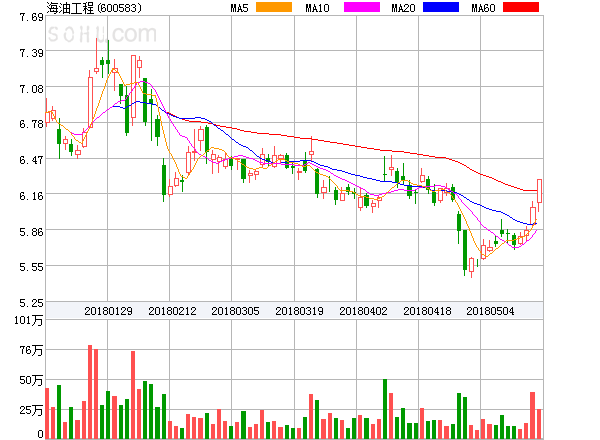The image size is (600, 440).
Task: Click the red MA60 legend swatch
Action: pos(521,7)
